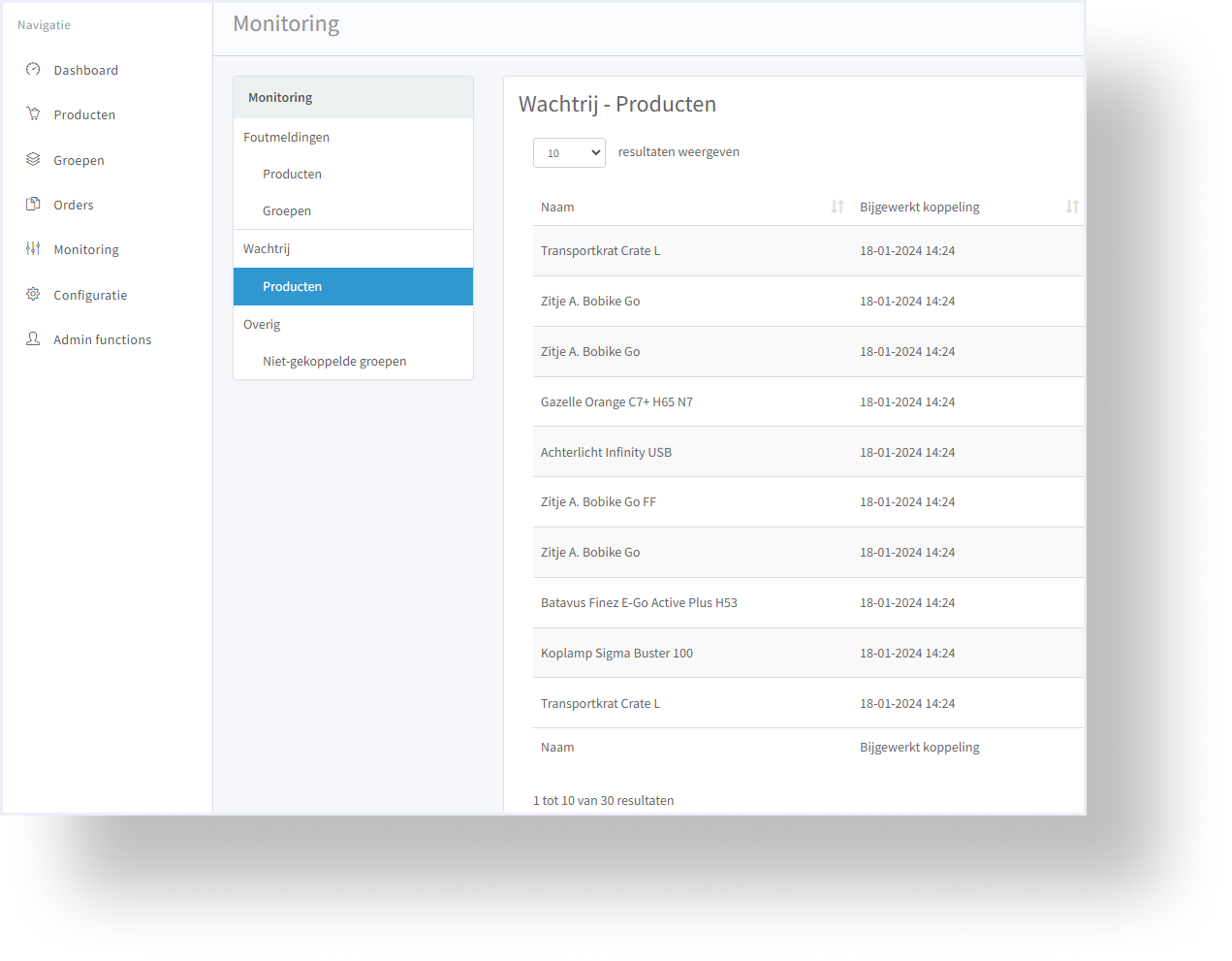Click the Configuratie gear icon

[x=33, y=294]
